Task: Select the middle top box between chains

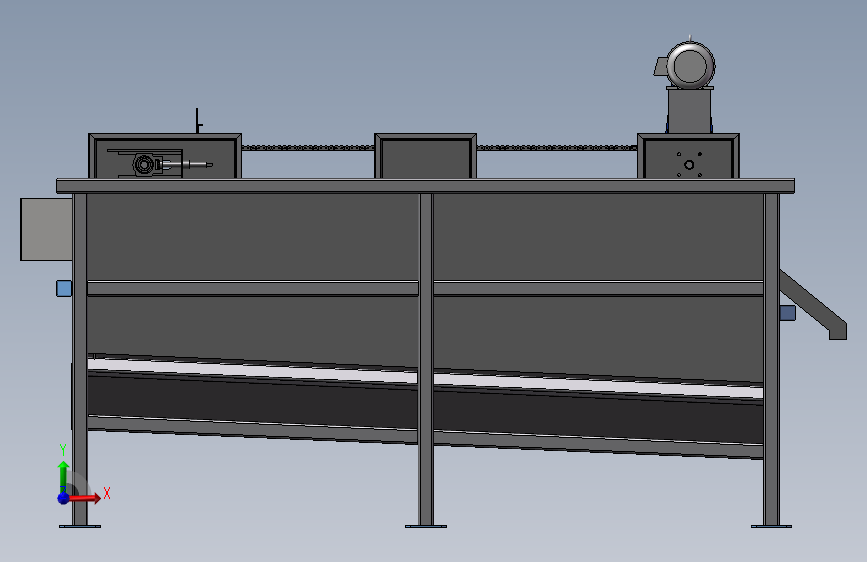Action: (425, 156)
